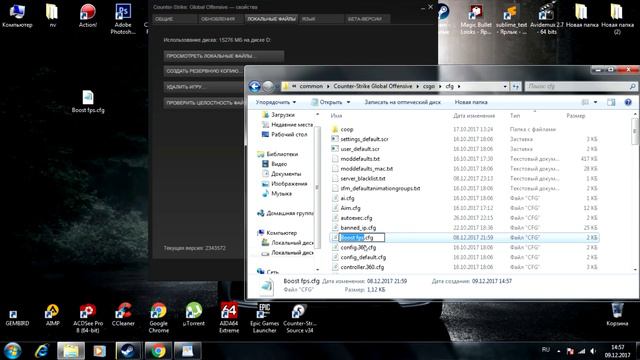Select Boost fps.cfg file on desktop
Image resolution: width=640 pixels, height=360 pixels.
(88, 102)
